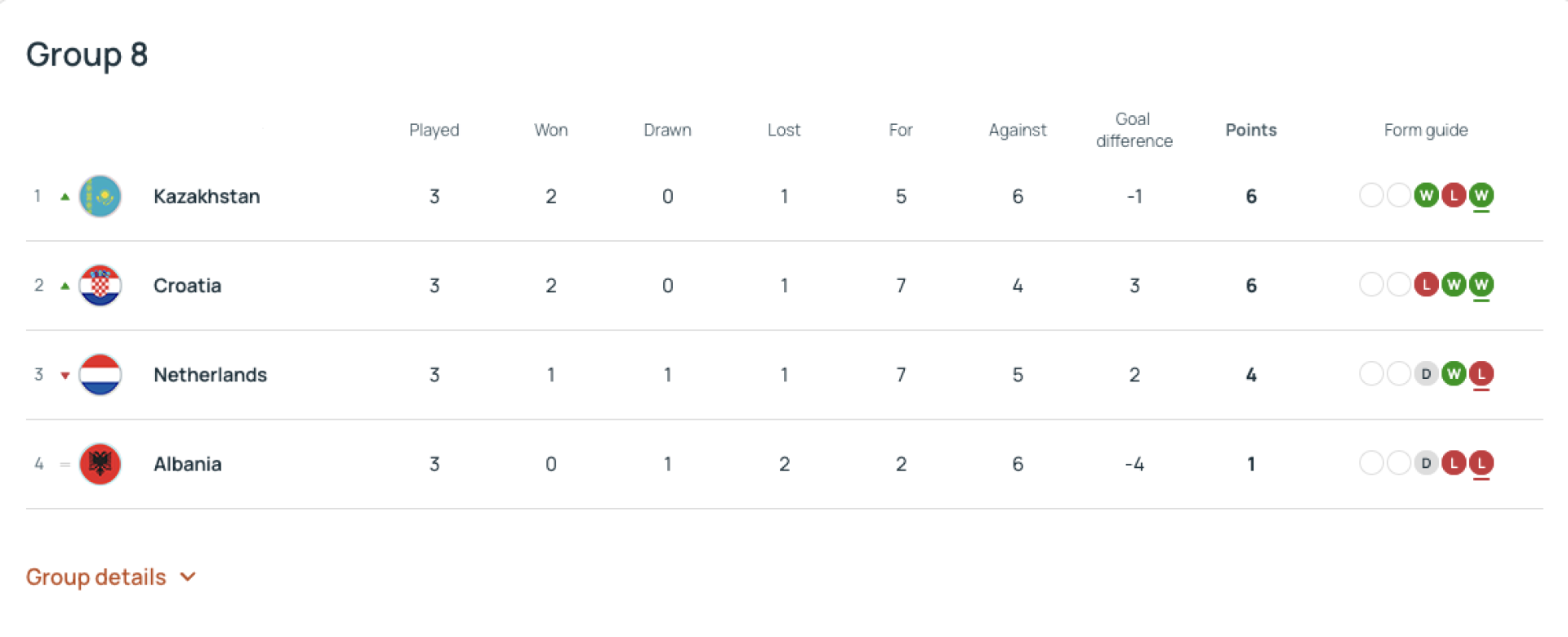Click the Croatia flag icon
Screen dimensions: 1568x637
click(x=100, y=286)
